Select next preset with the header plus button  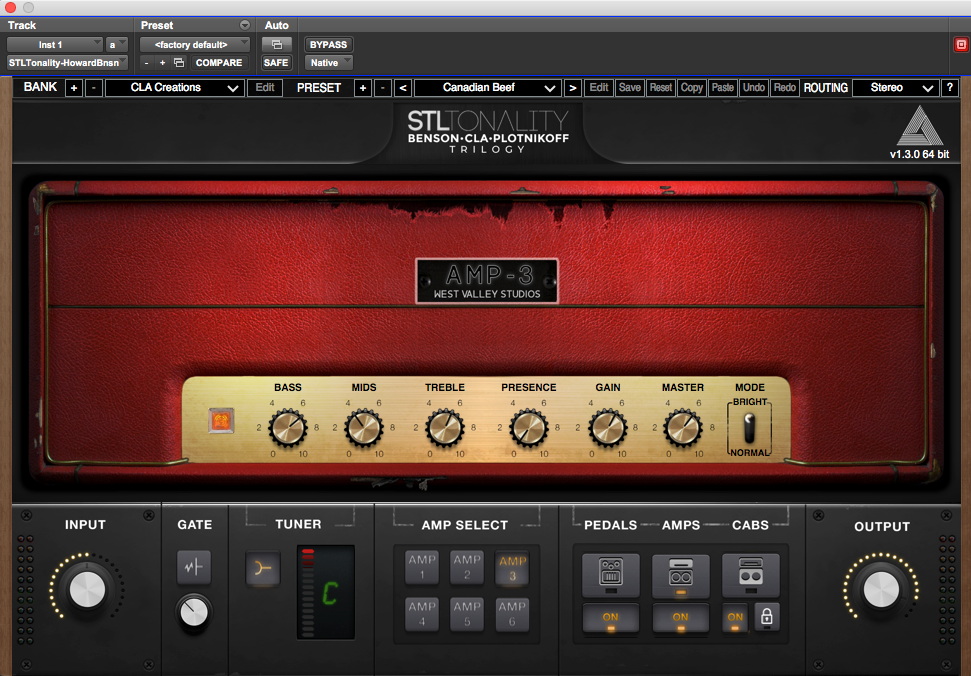click(162, 63)
